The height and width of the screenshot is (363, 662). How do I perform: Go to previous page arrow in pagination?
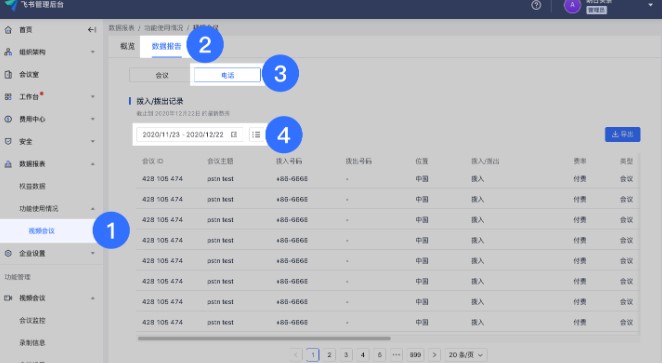pos(296,355)
